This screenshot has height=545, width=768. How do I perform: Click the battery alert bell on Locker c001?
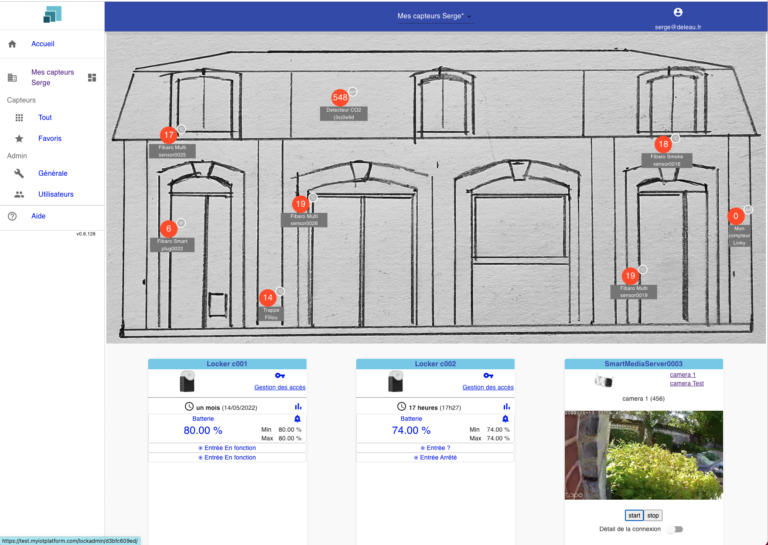pyautogui.click(x=297, y=419)
